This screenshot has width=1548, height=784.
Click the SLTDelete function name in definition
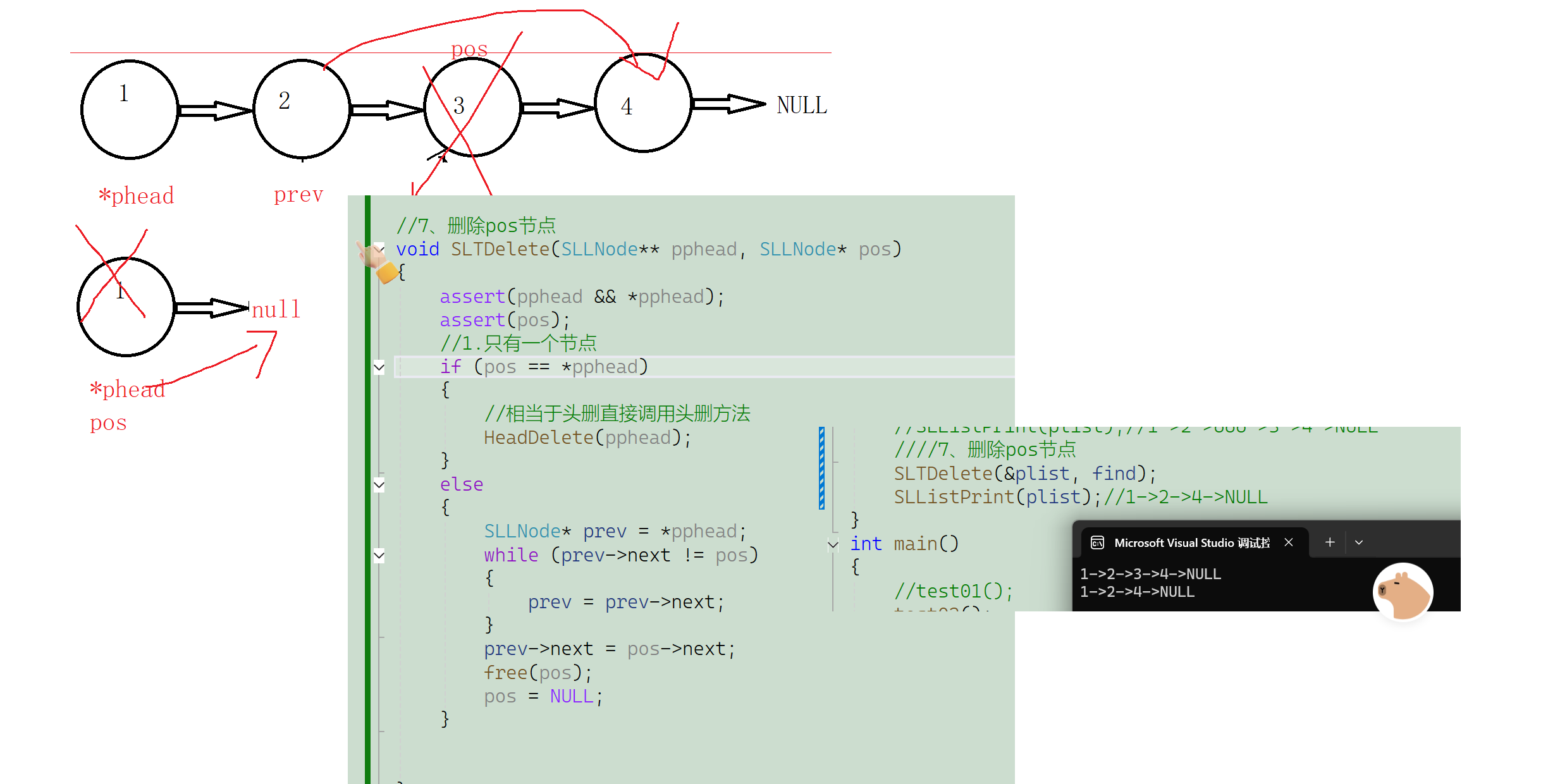[500, 249]
